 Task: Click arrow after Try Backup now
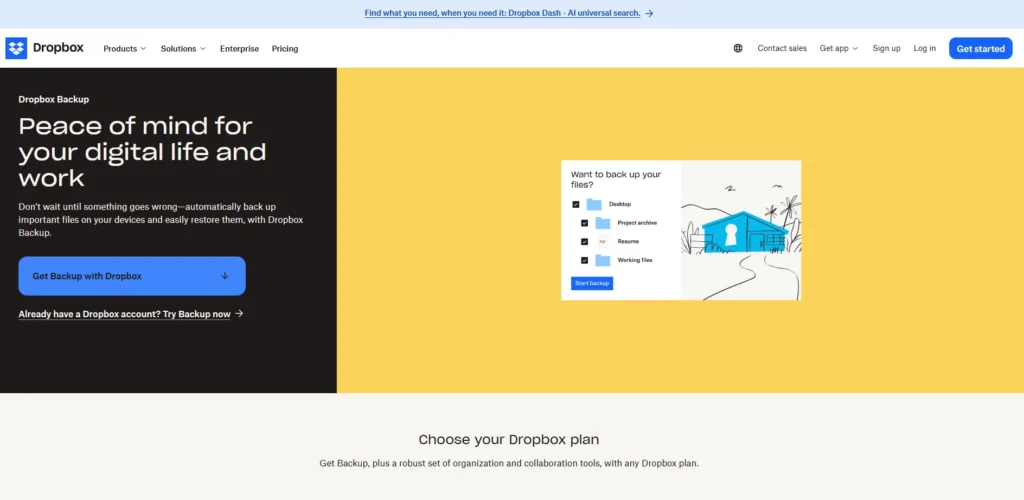(239, 314)
